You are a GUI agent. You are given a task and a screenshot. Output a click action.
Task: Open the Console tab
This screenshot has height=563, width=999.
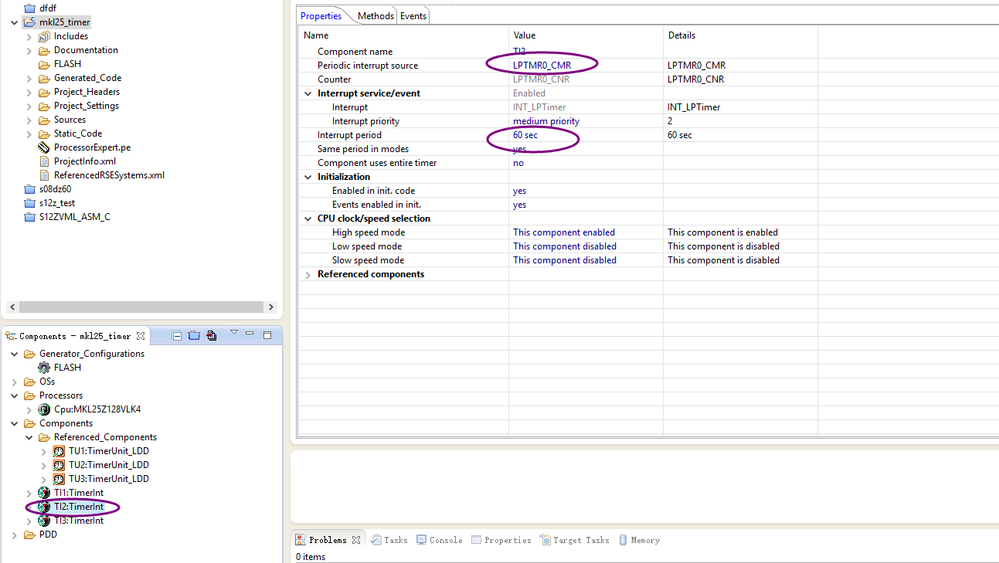coord(440,540)
